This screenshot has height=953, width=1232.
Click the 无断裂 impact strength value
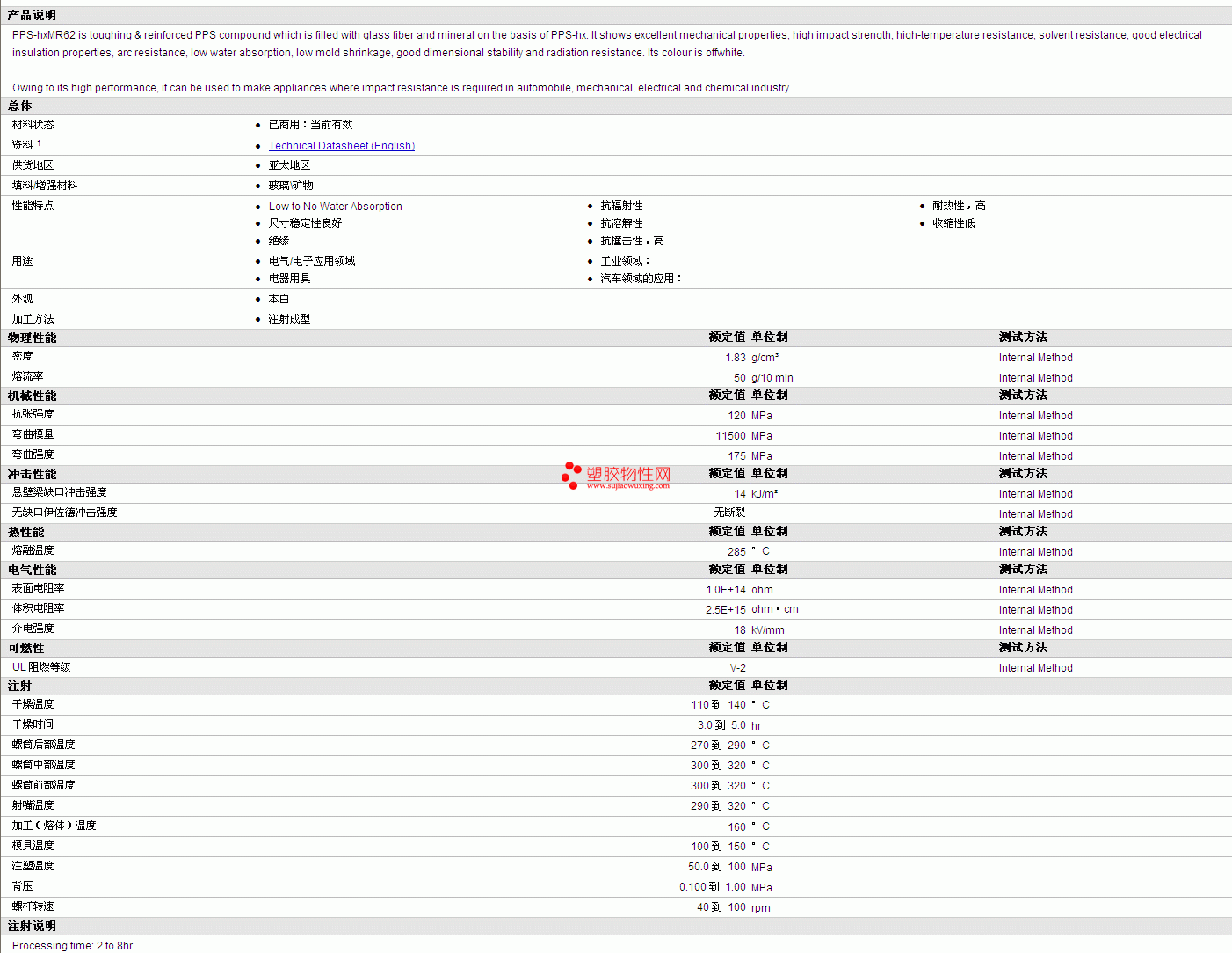pos(729,513)
